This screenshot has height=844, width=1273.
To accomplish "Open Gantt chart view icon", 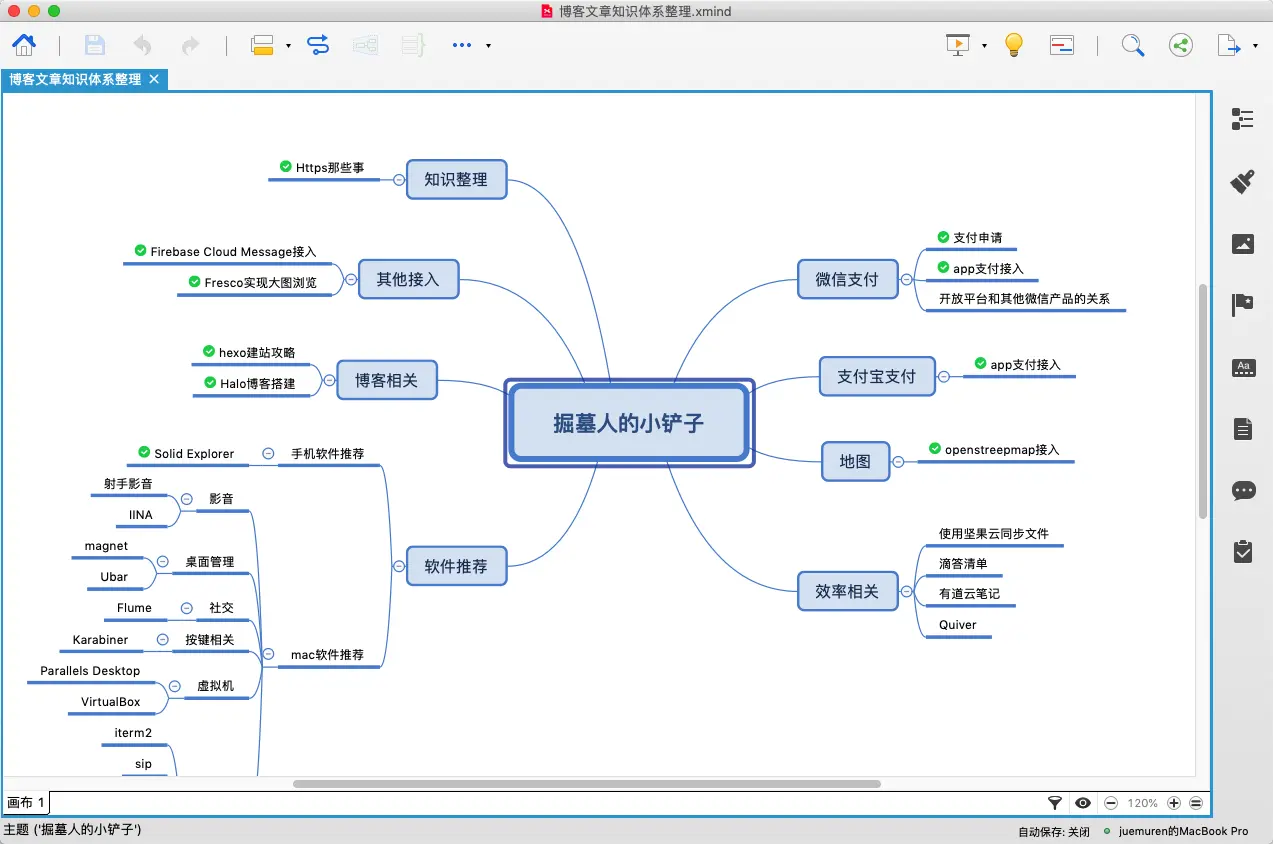I will 1062,45.
